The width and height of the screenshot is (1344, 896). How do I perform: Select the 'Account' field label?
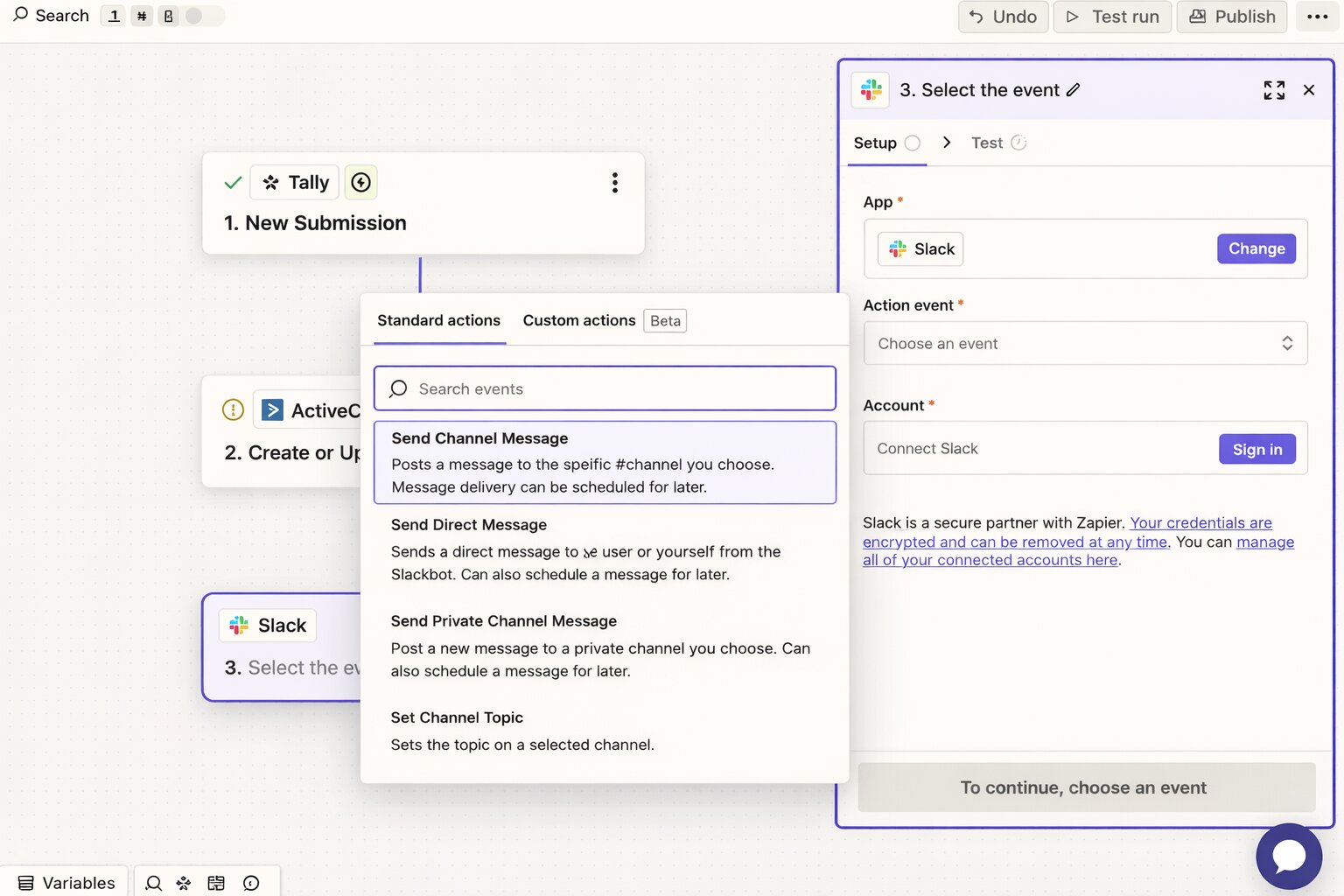click(893, 405)
